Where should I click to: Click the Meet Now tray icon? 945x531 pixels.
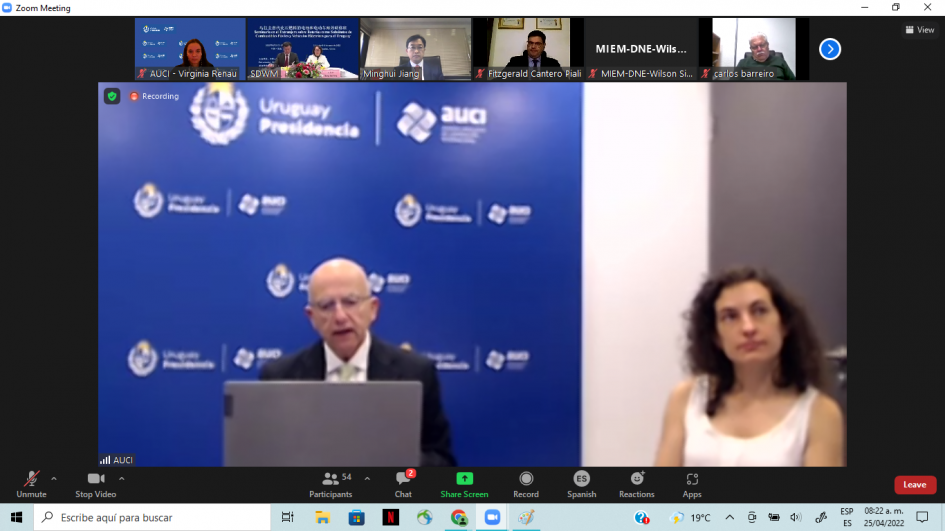pyautogui.click(x=752, y=517)
